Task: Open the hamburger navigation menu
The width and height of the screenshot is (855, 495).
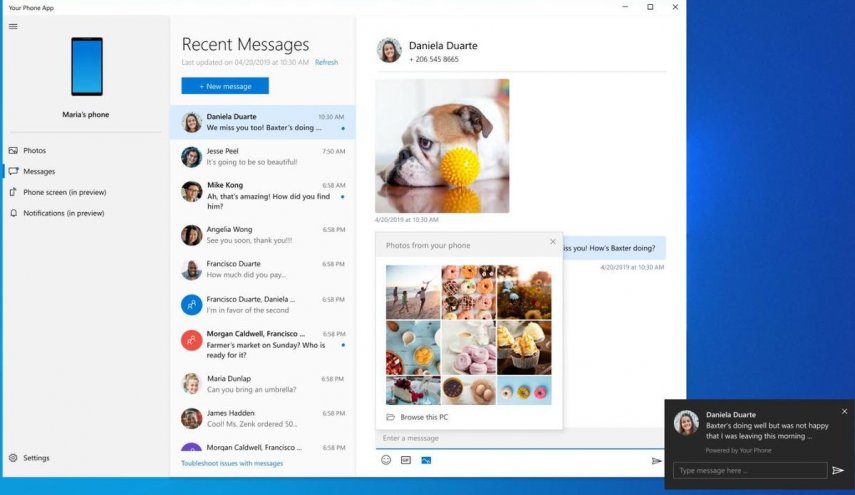Action: pos(13,26)
